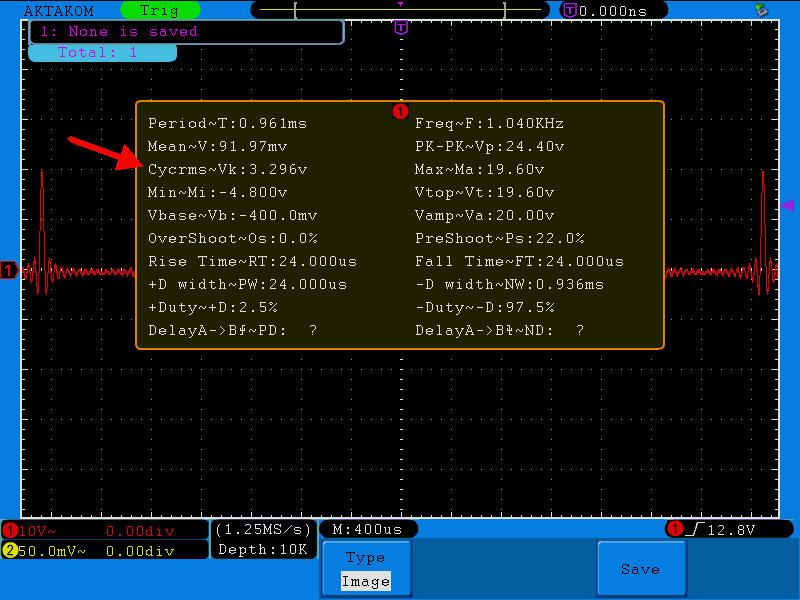Screen dimensions: 800x600
Task: Click the rising edge trigger slope icon
Action: pyautogui.click(x=695, y=530)
